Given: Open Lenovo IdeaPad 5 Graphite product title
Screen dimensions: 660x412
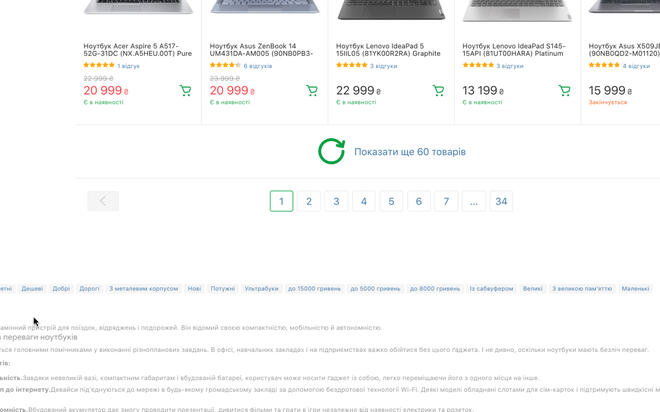Looking at the screenshot, I should [388, 49].
